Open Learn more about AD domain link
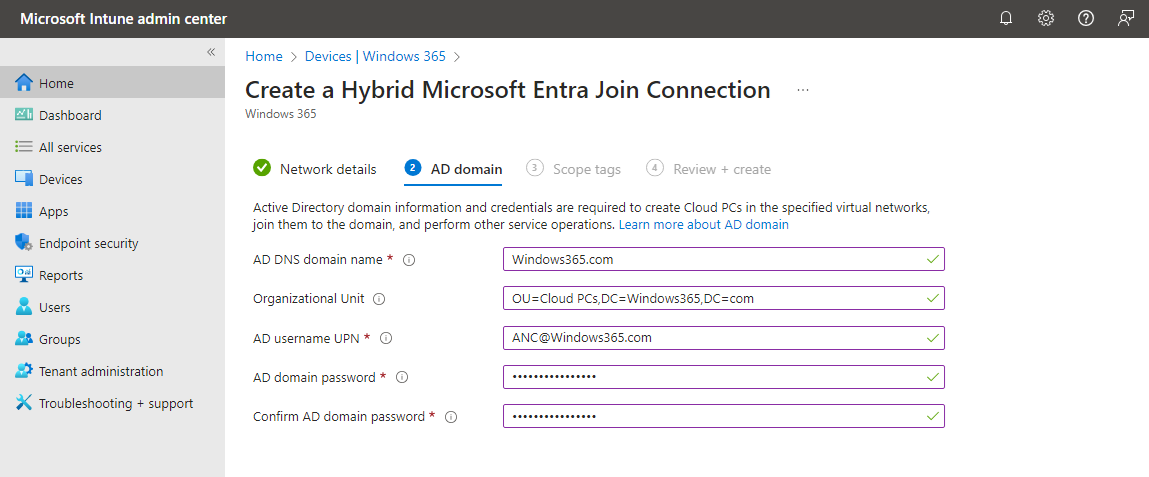The width and height of the screenshot is (1149, 477). 703,225
